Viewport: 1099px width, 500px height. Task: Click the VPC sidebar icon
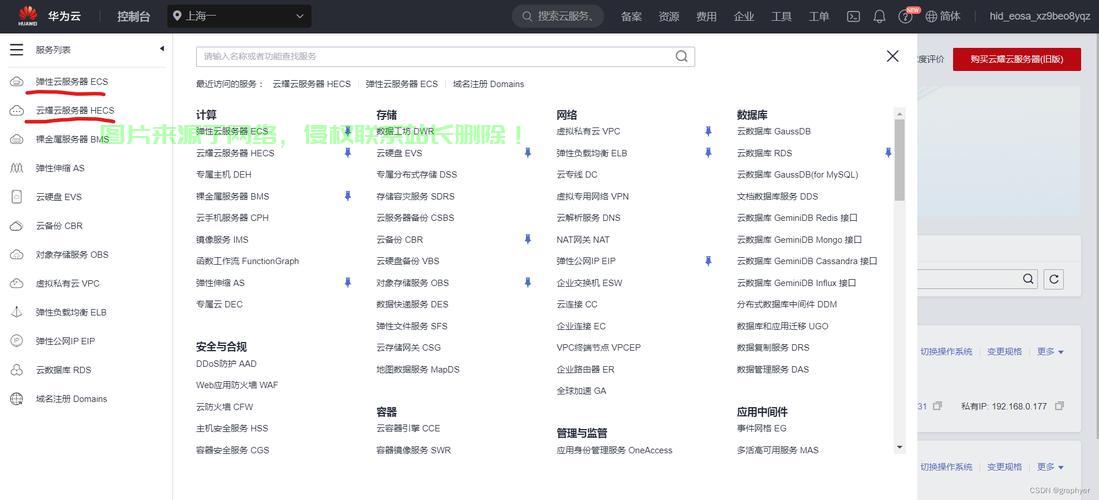(16, 283)
